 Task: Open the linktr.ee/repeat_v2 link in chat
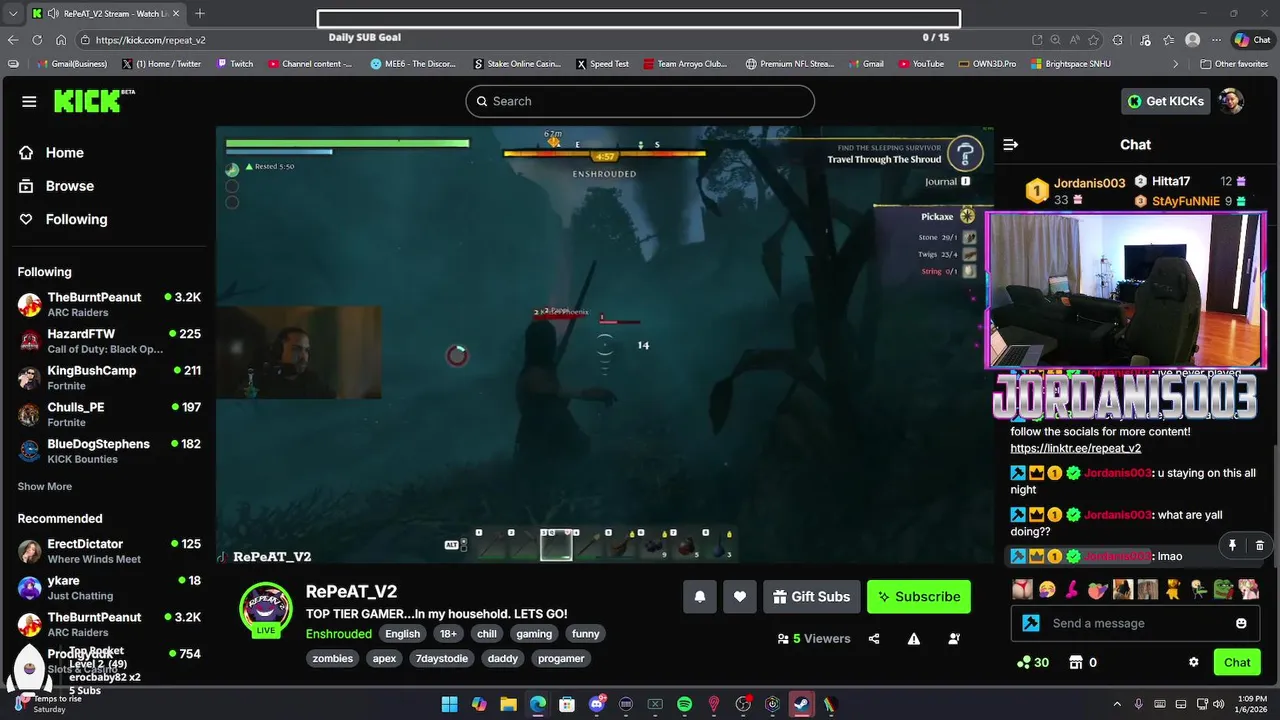1075,448
